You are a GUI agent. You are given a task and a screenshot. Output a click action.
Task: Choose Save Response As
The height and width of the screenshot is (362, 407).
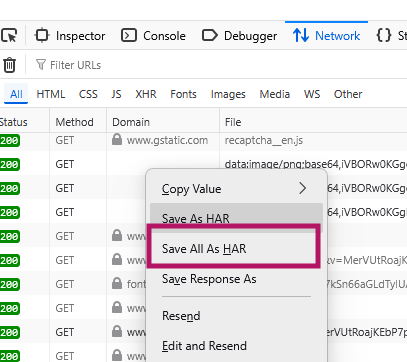(x=236, y=279)
